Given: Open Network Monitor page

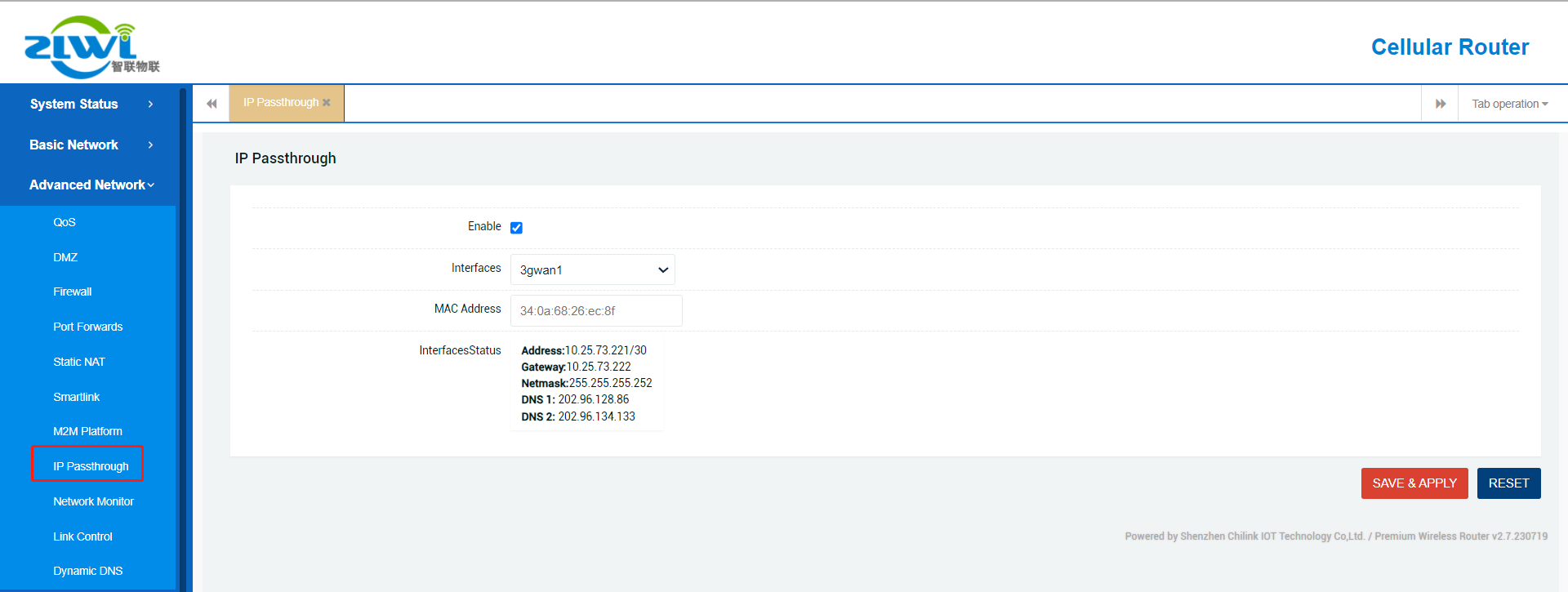Looking at the screenshot, I should 94,501.
